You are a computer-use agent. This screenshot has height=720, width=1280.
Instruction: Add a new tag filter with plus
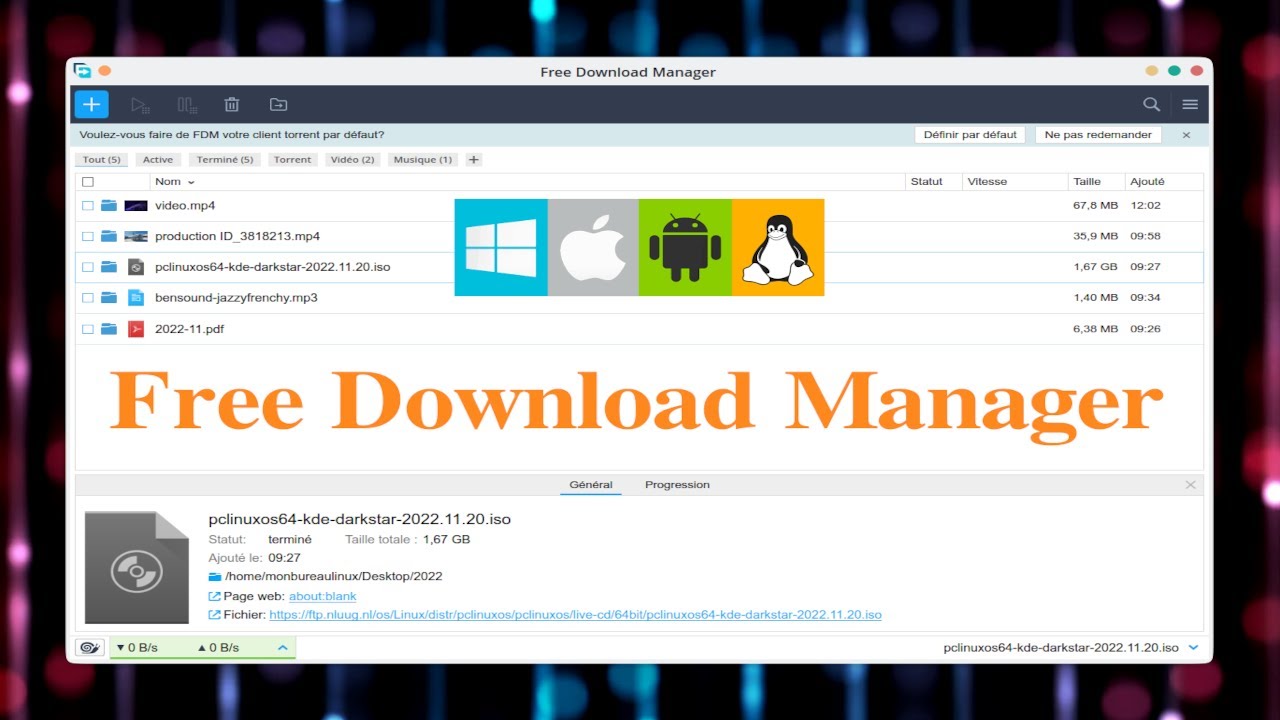tap(474, 160)
